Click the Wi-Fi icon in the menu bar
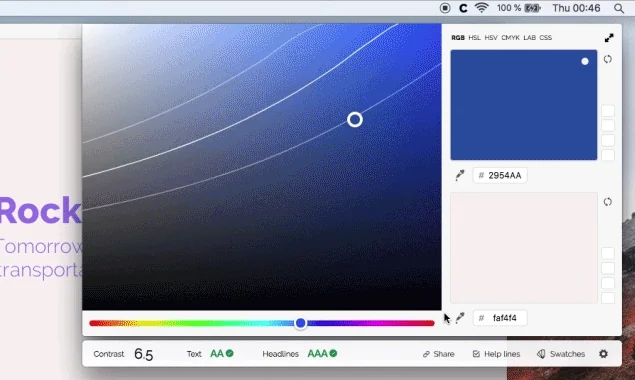Image resolution: width=635 pixels, height=380 pixels. click(x=482, y=8)
